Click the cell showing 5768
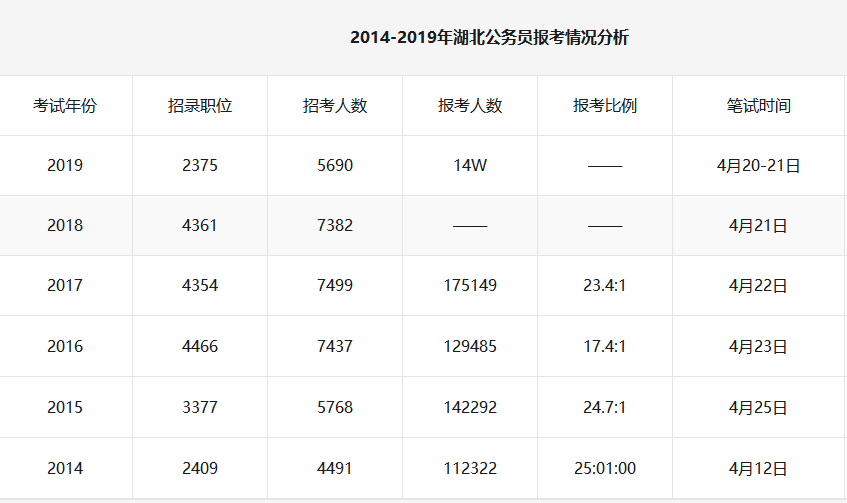The height and width of the screenshot is (503, 847). (335, 407)
